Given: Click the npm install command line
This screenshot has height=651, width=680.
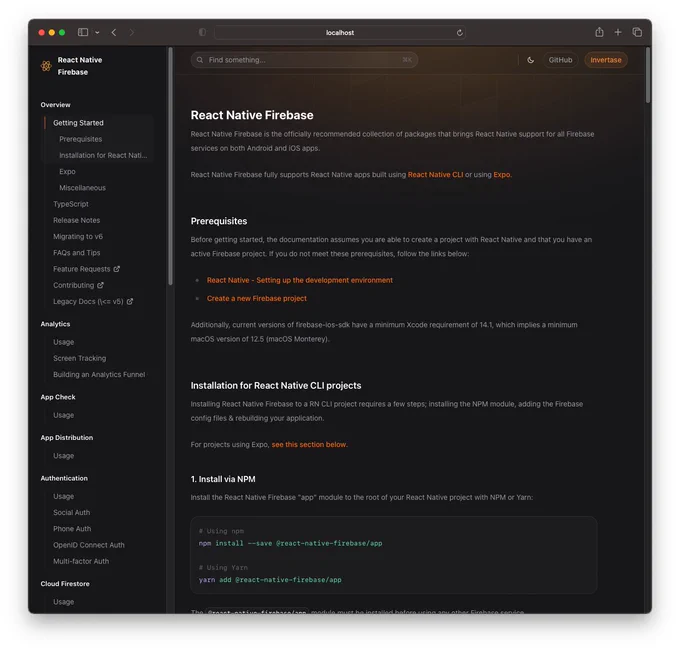Looking at the screenshot, I should (291, 543).
